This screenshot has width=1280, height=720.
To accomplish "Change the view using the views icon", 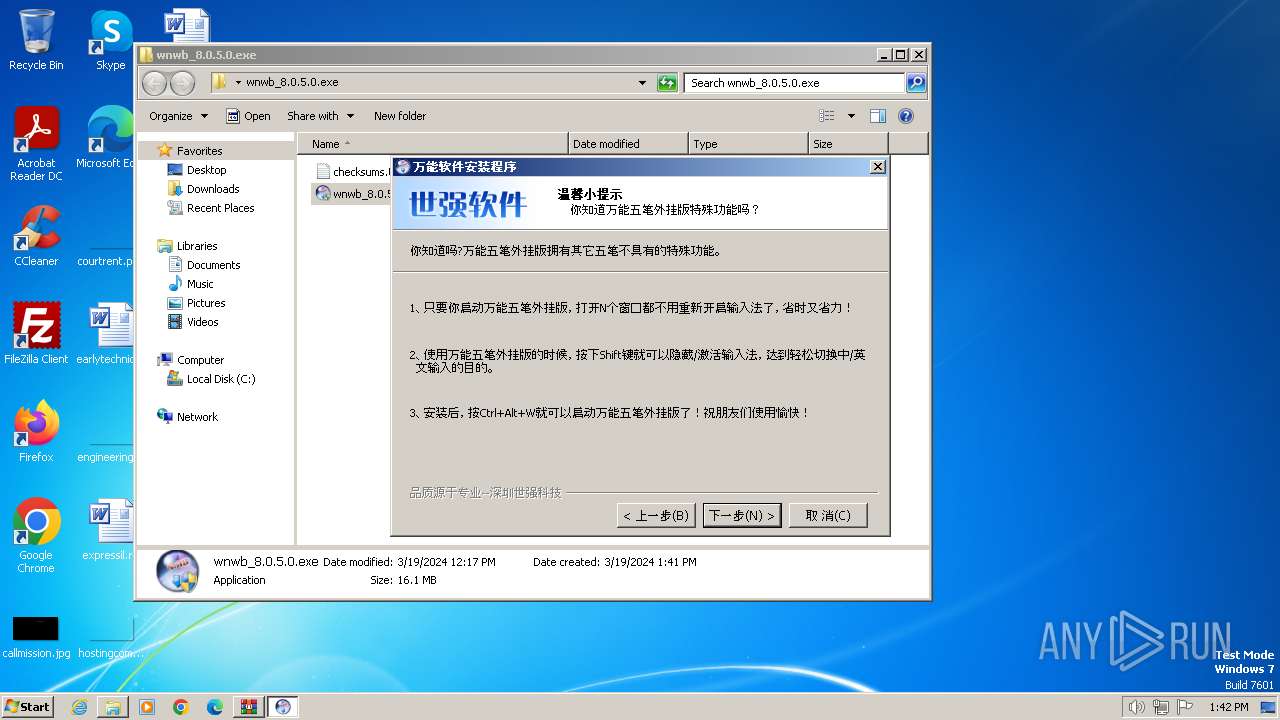I will [827, 116].
